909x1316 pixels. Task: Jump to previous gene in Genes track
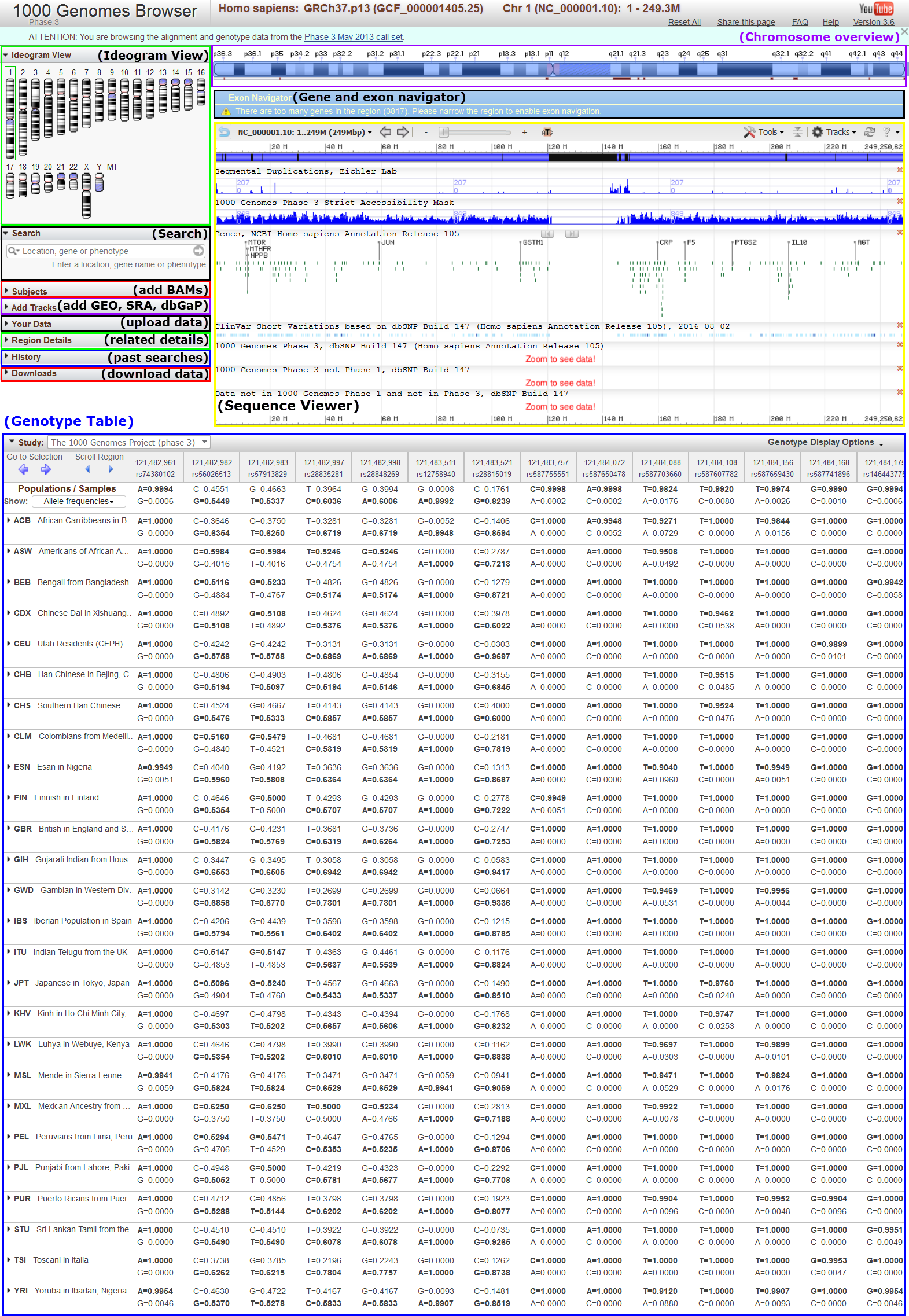pos(547,234)
